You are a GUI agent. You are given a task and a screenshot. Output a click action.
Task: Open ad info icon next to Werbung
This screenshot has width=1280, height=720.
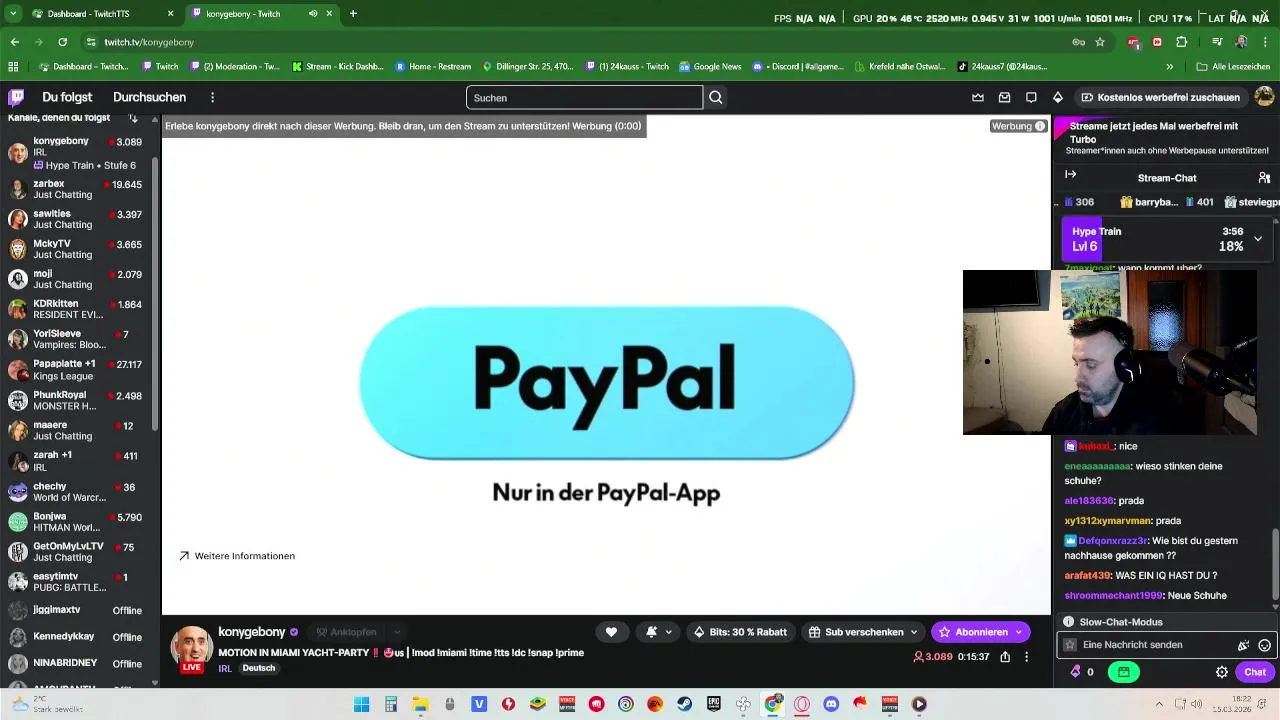1040,126
